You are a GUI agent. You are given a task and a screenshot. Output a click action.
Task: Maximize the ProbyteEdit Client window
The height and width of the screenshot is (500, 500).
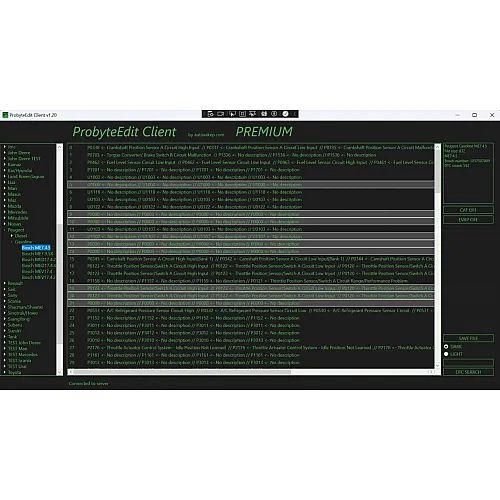click(x=474, y=115)
